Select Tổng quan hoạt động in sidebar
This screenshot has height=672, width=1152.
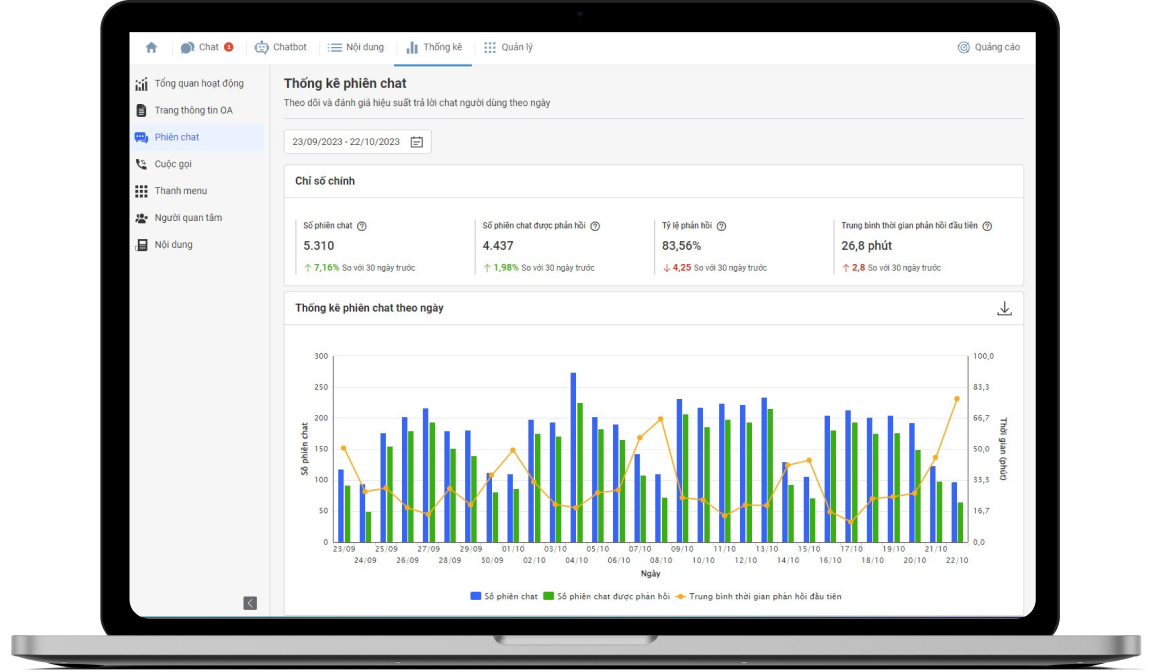(x=198, y=83)
